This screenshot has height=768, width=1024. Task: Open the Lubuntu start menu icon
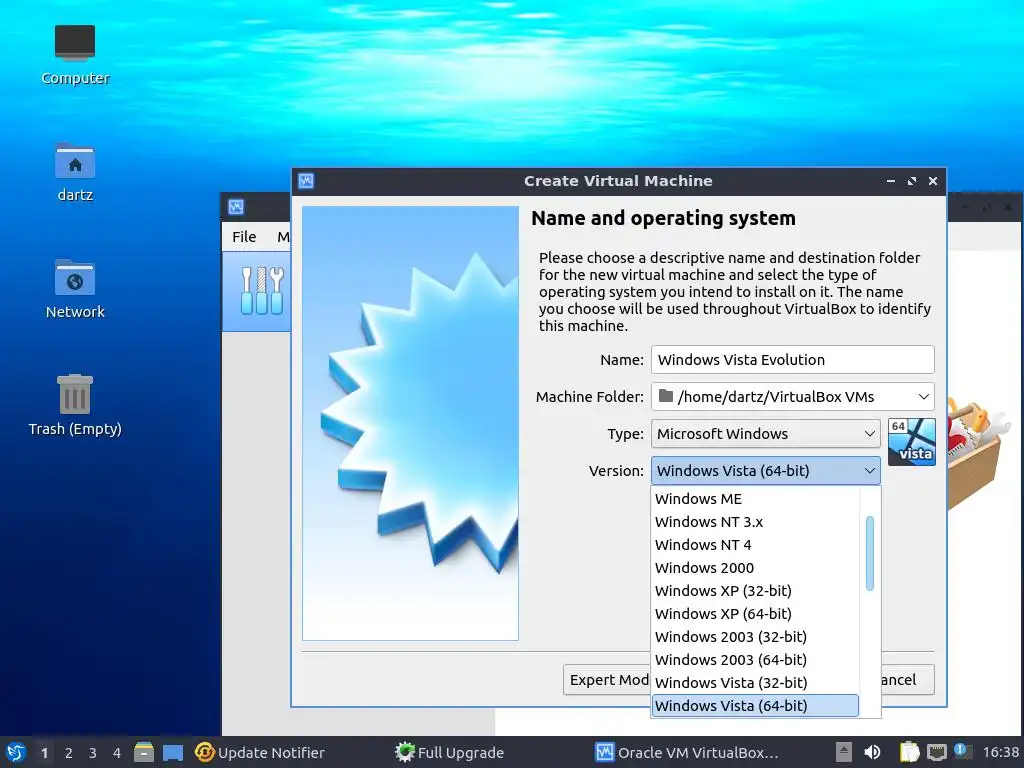click(x=16, y=752)
